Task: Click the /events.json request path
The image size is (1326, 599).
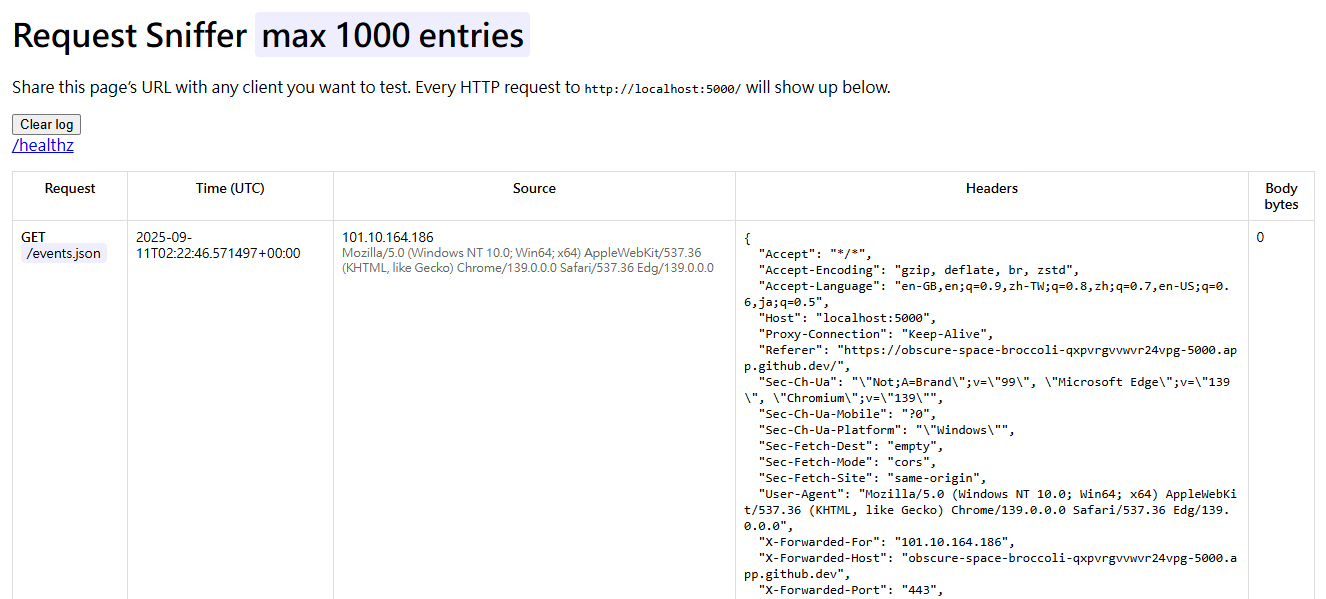Action: (x=64, y=254)
